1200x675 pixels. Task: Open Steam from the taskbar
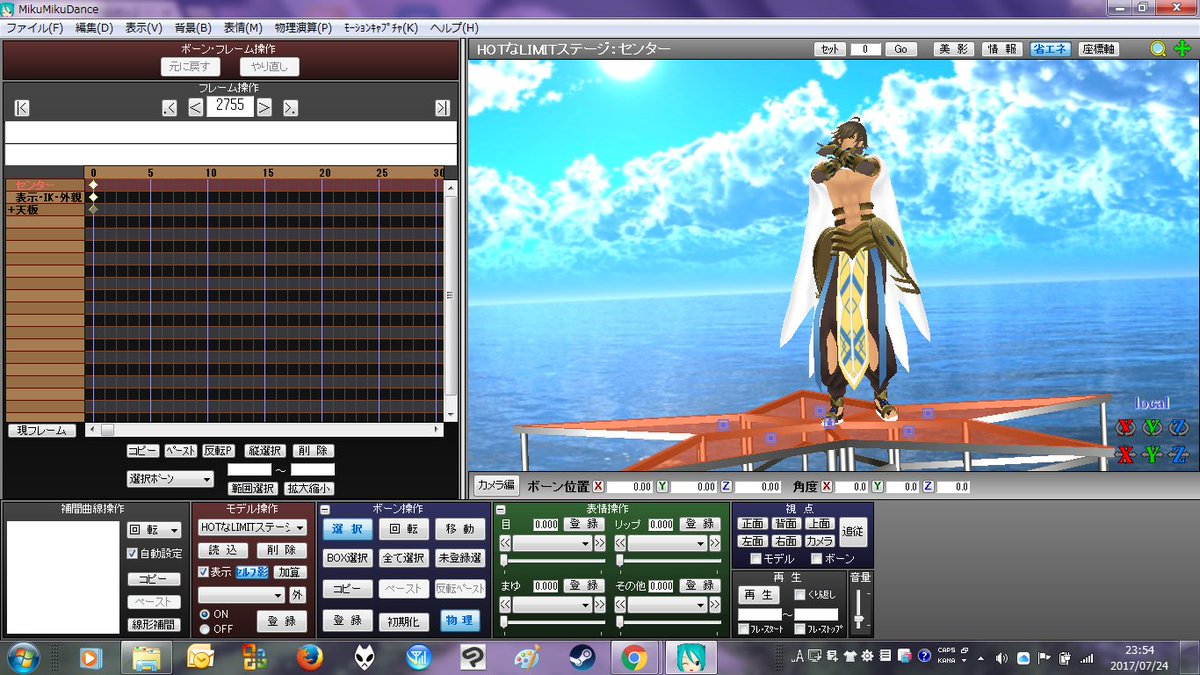[x=581, y=657]
